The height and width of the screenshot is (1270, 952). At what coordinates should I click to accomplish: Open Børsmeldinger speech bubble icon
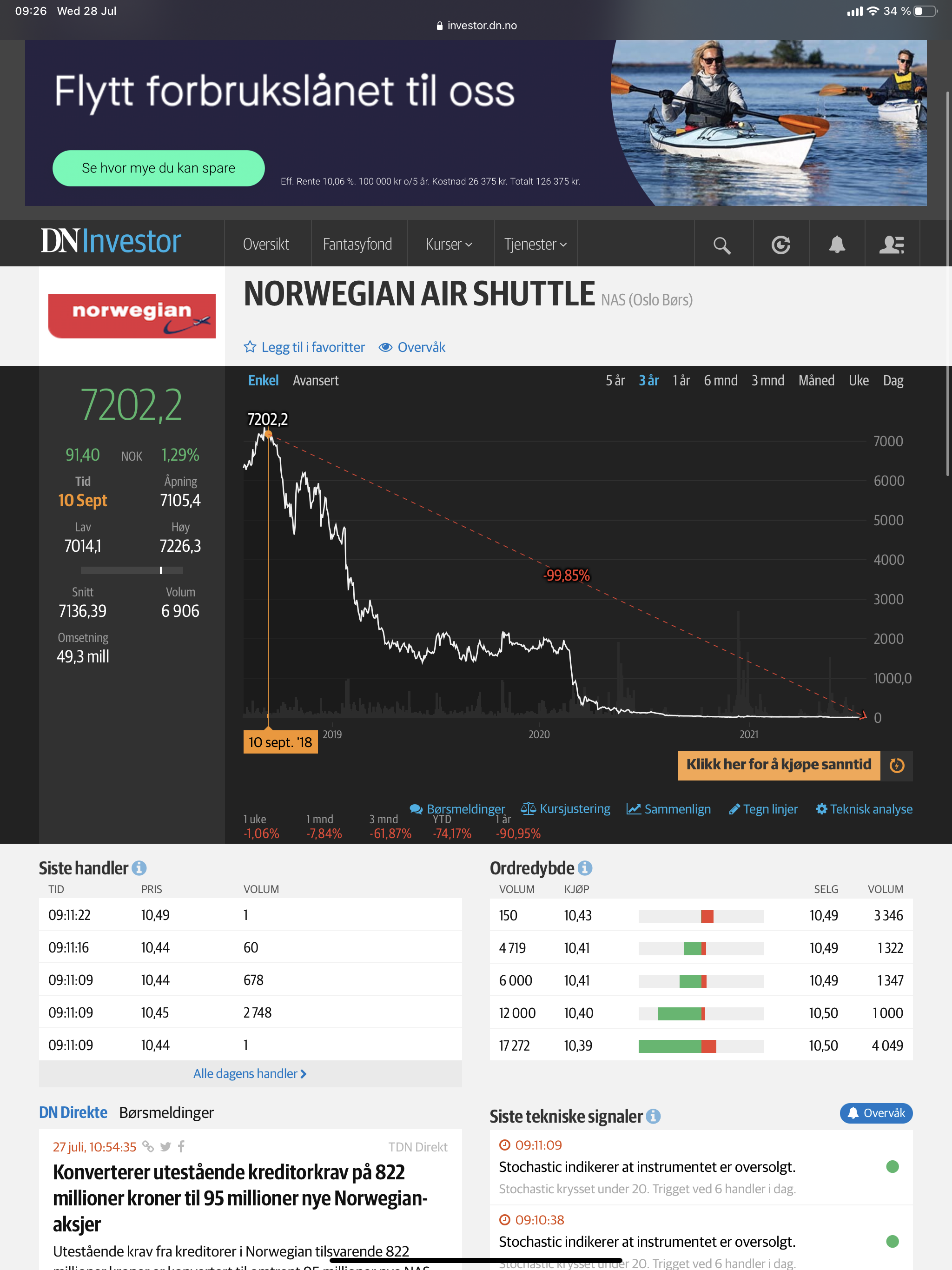tap(416, 809)
